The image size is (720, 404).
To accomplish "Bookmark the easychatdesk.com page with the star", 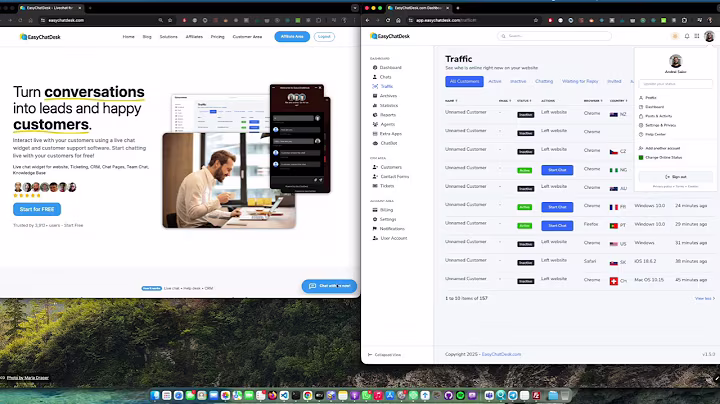I will tap(170, 20).
